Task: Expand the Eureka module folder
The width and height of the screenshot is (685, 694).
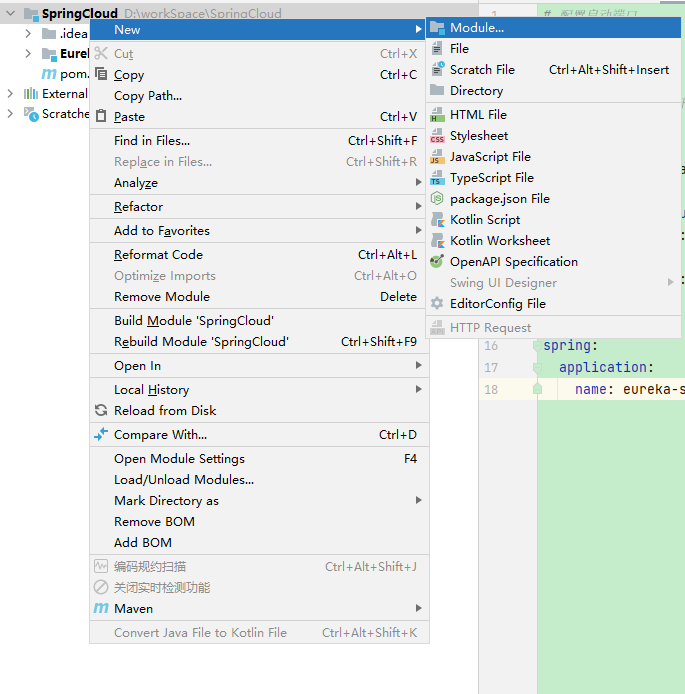Action: 28,54
